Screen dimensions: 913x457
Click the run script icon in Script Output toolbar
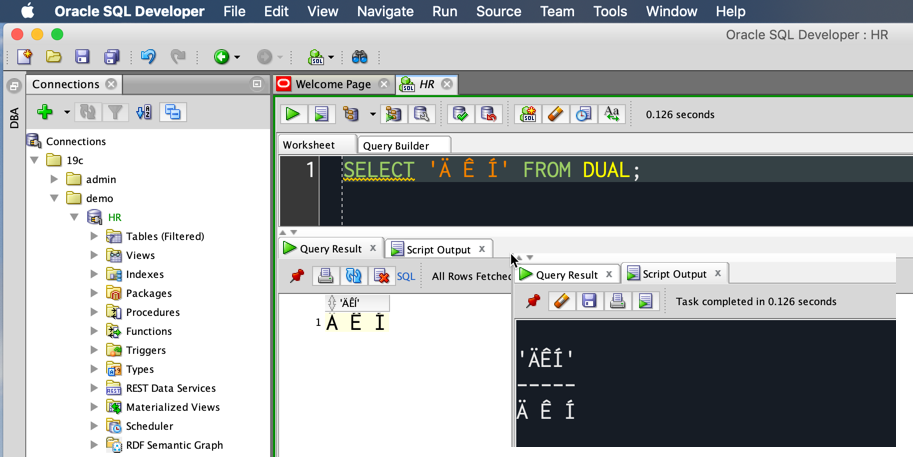645,301
